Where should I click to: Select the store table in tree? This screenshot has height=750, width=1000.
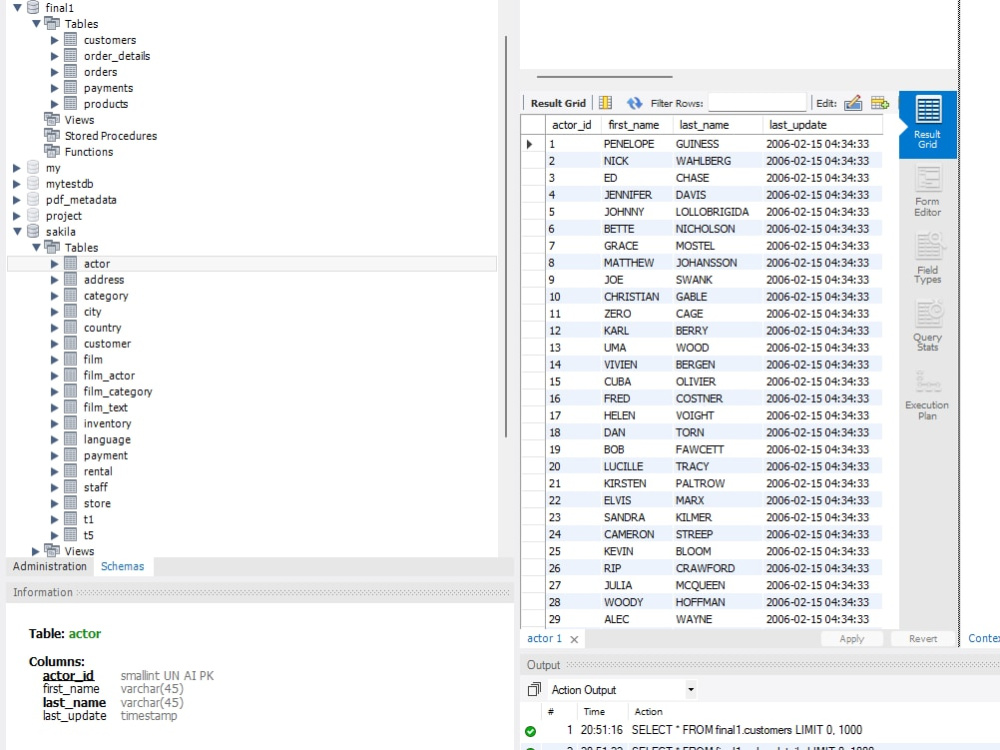click(97, 503)
